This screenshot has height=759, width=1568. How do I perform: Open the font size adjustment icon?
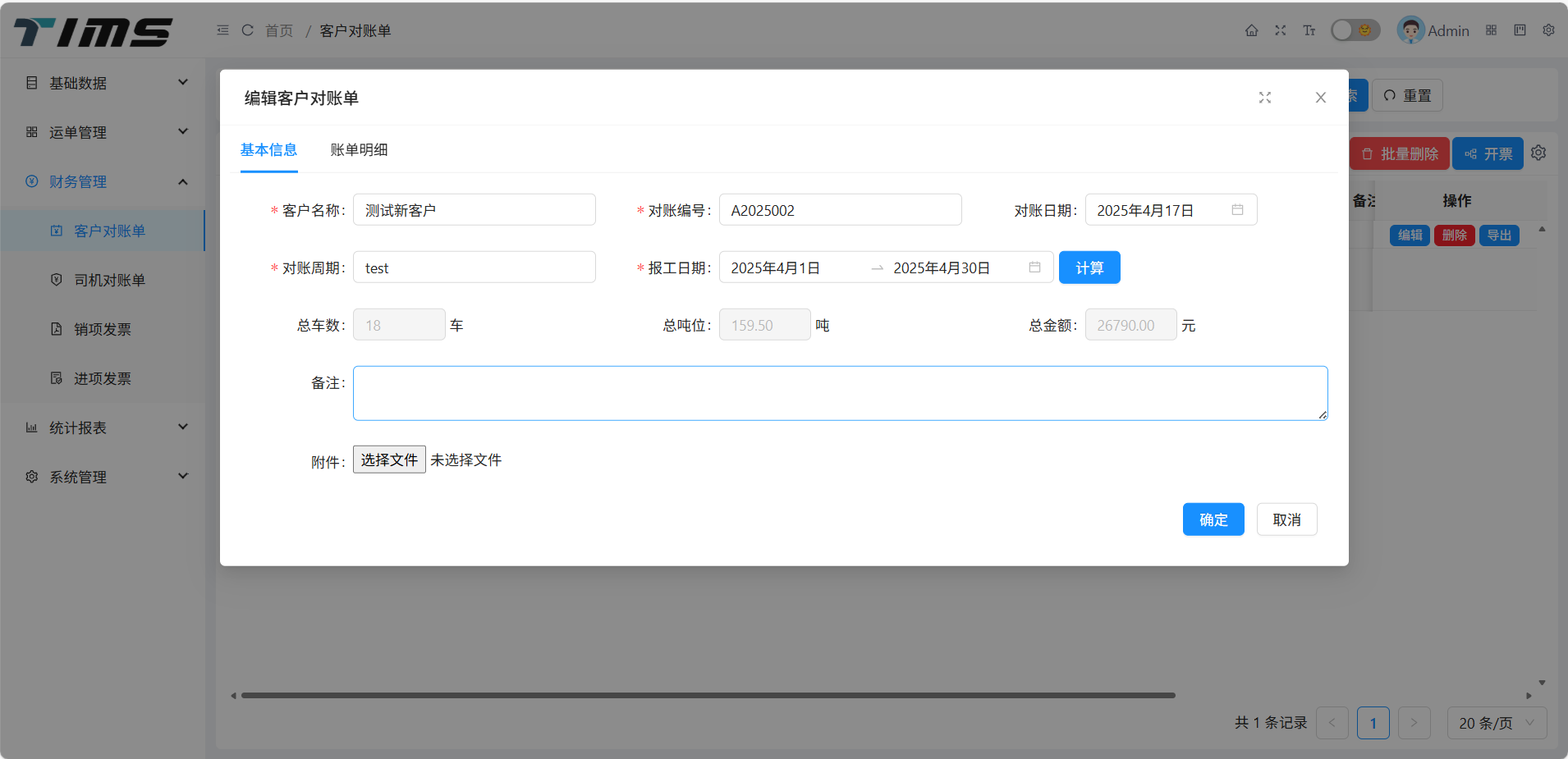click(x=1309, y=30)
